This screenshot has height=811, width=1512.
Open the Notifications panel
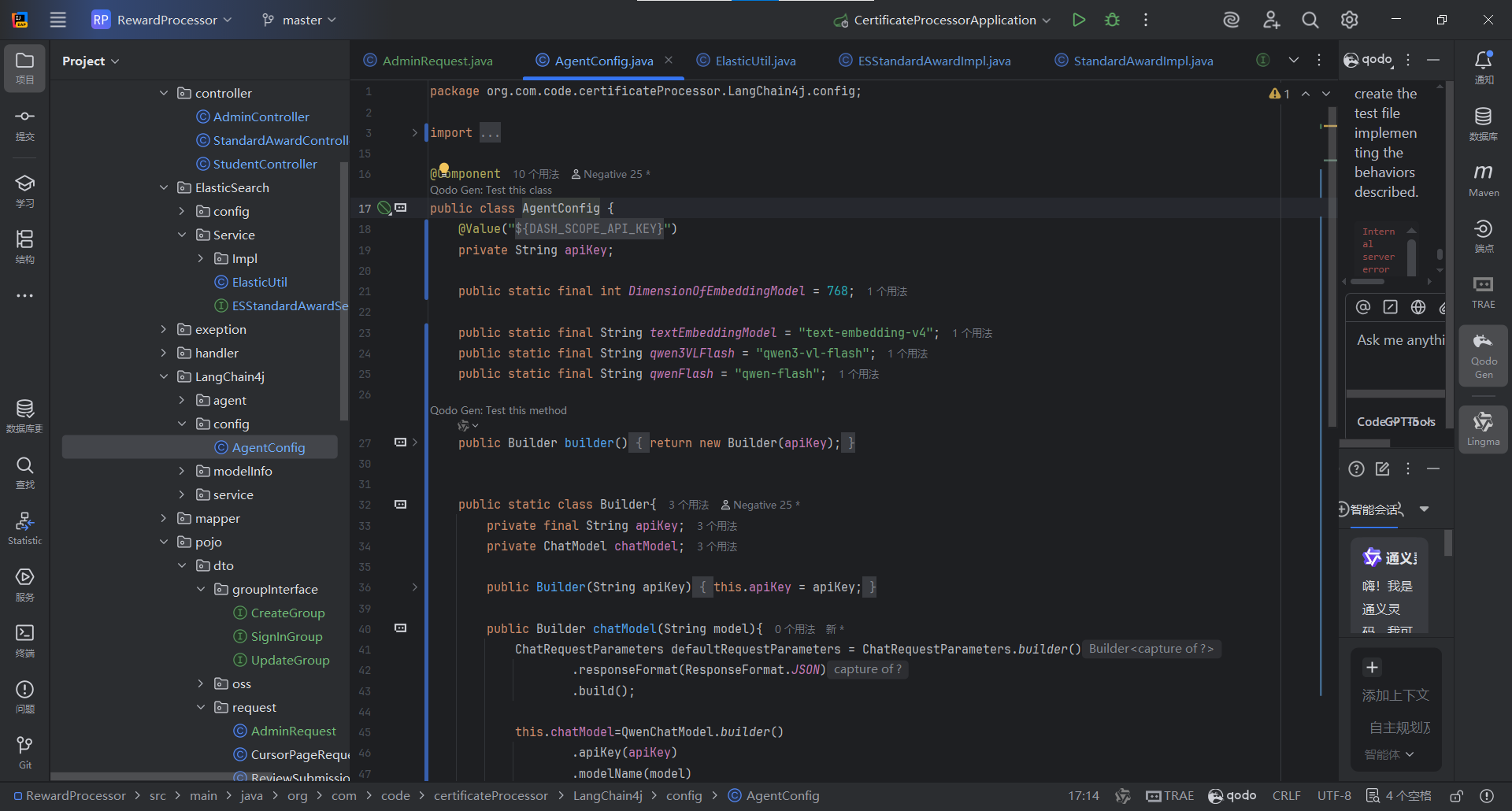tap(1484, 68)
